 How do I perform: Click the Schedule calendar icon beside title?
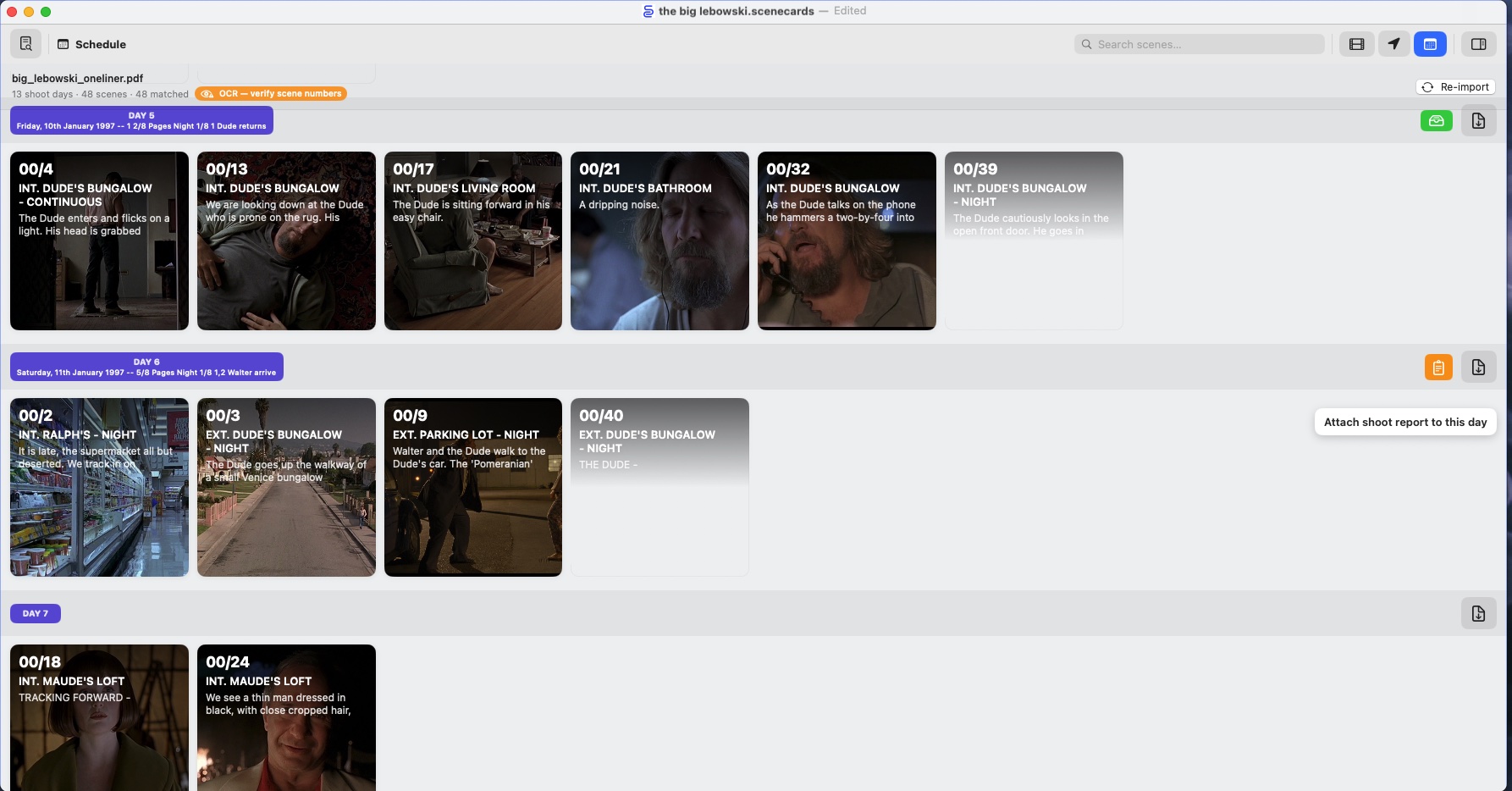pos(63,44)
